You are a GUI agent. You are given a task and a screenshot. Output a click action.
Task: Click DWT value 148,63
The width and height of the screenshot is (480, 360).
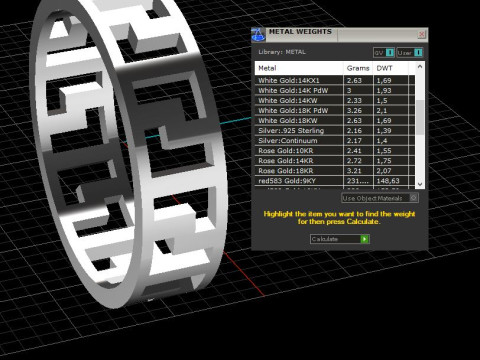pyautogui.click(x=388, y=181)
